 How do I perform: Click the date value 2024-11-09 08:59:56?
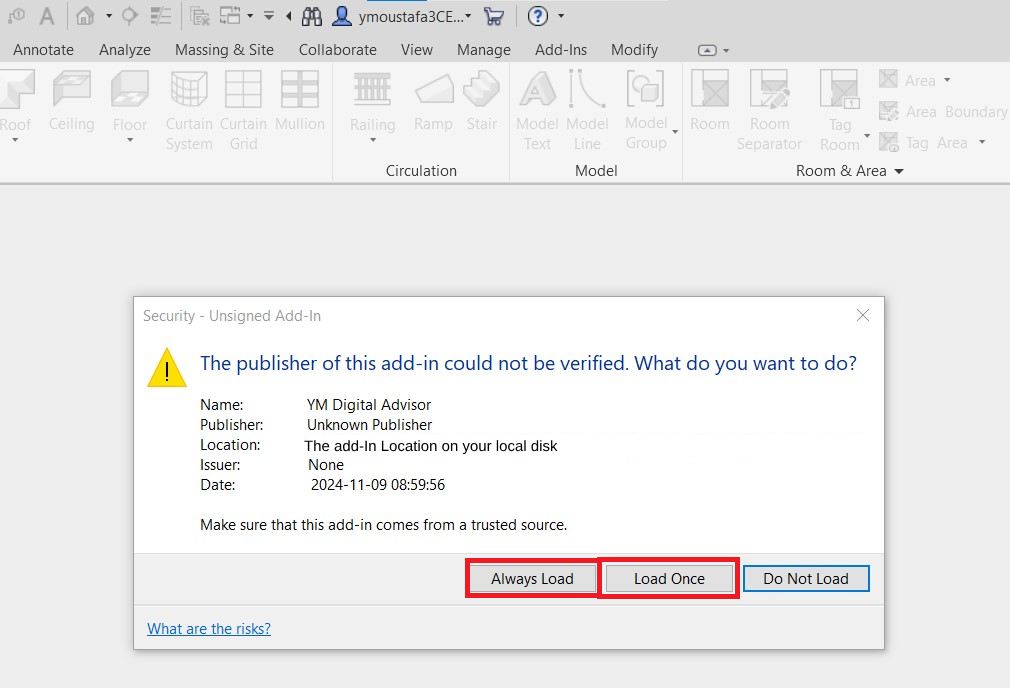(x=377, y=484)
